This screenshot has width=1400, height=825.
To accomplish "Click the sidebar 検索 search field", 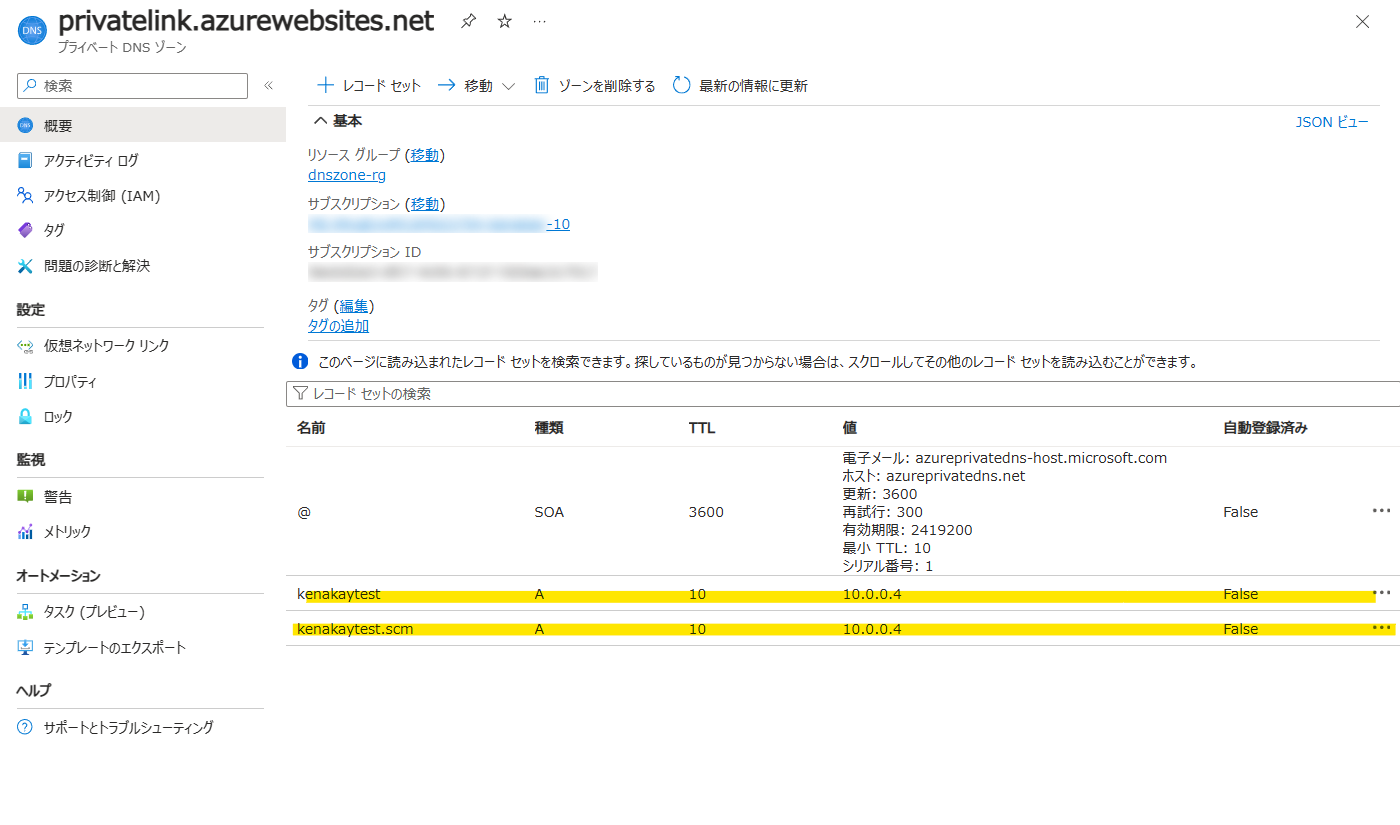I will (132, 86).
